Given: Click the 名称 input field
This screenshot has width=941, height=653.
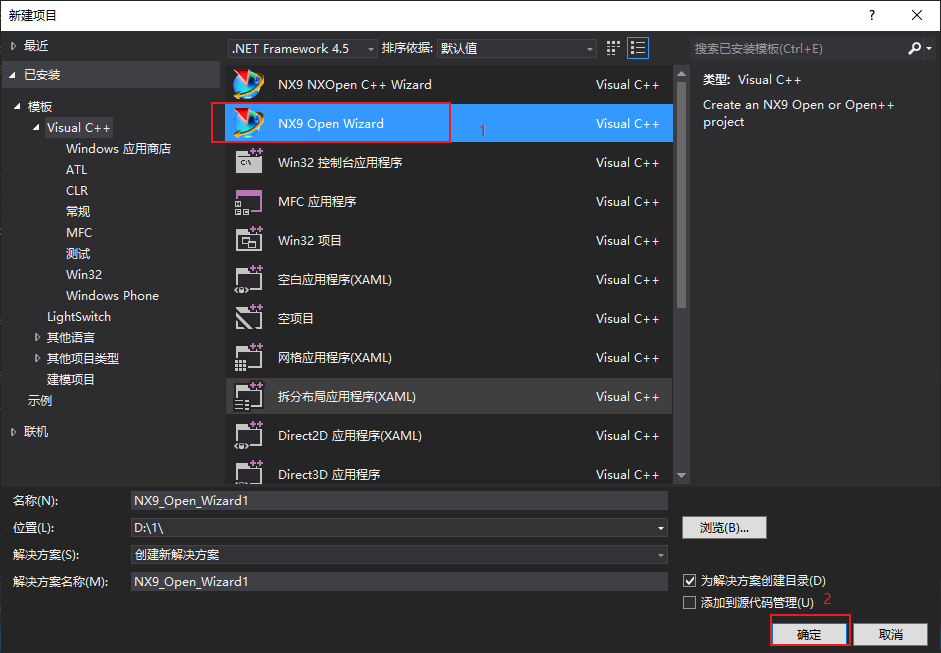Looking at the screenshot, I should click(399, 501).
